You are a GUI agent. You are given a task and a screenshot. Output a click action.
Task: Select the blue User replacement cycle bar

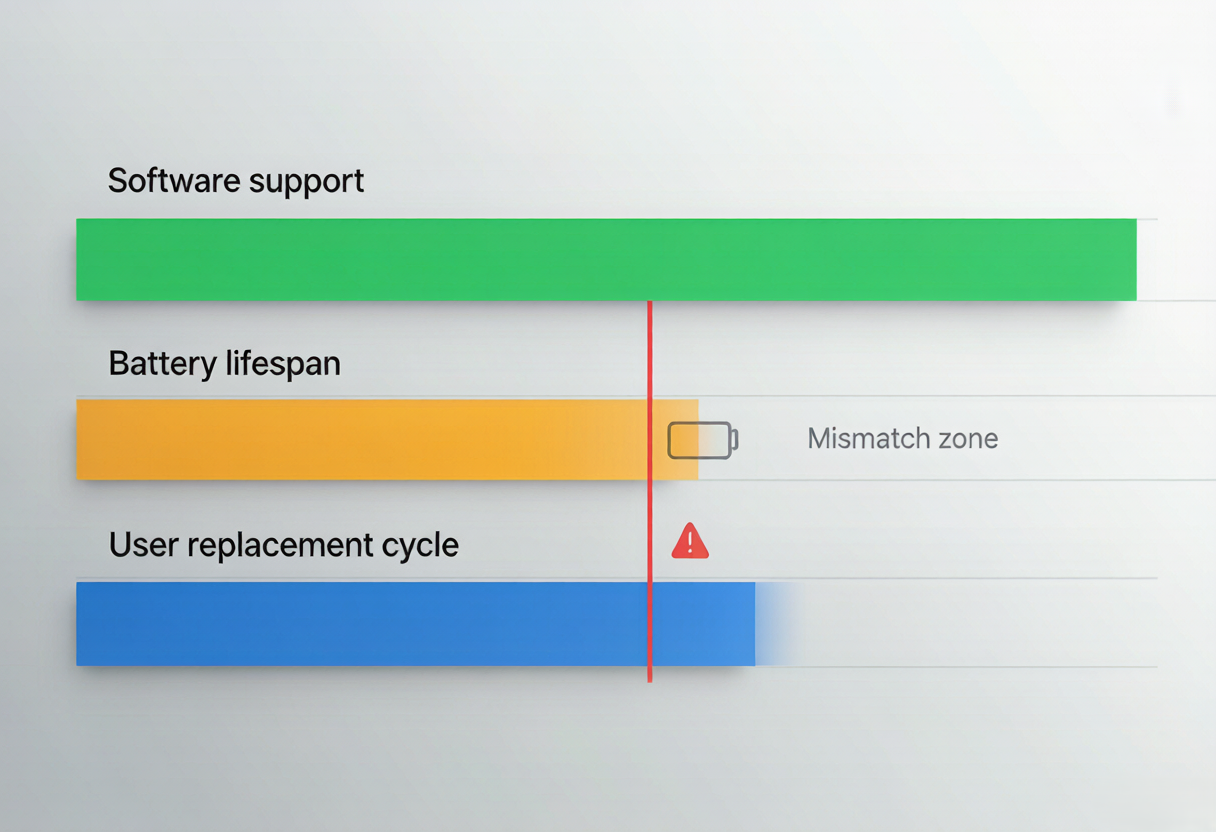416,623
